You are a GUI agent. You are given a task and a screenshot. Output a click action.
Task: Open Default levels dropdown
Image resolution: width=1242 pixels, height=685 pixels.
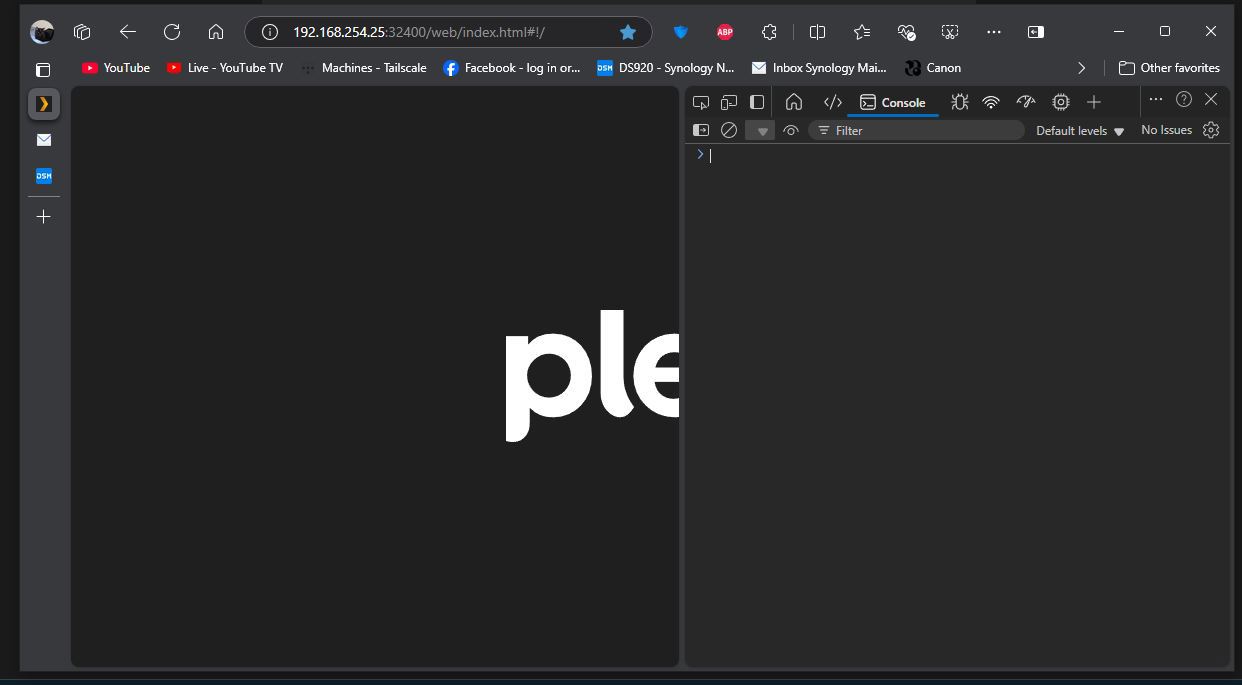(x=1080, y=131)
